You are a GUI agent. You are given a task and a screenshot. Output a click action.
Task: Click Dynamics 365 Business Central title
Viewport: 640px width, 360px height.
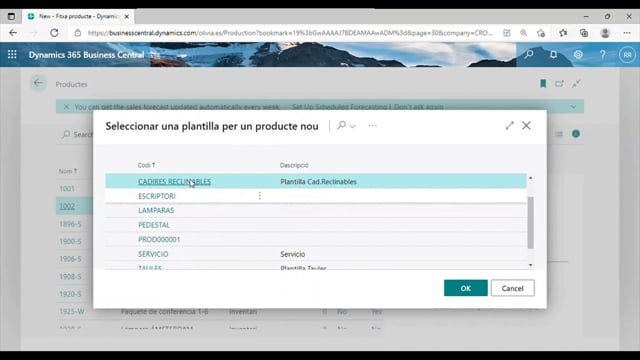point(86,55)
